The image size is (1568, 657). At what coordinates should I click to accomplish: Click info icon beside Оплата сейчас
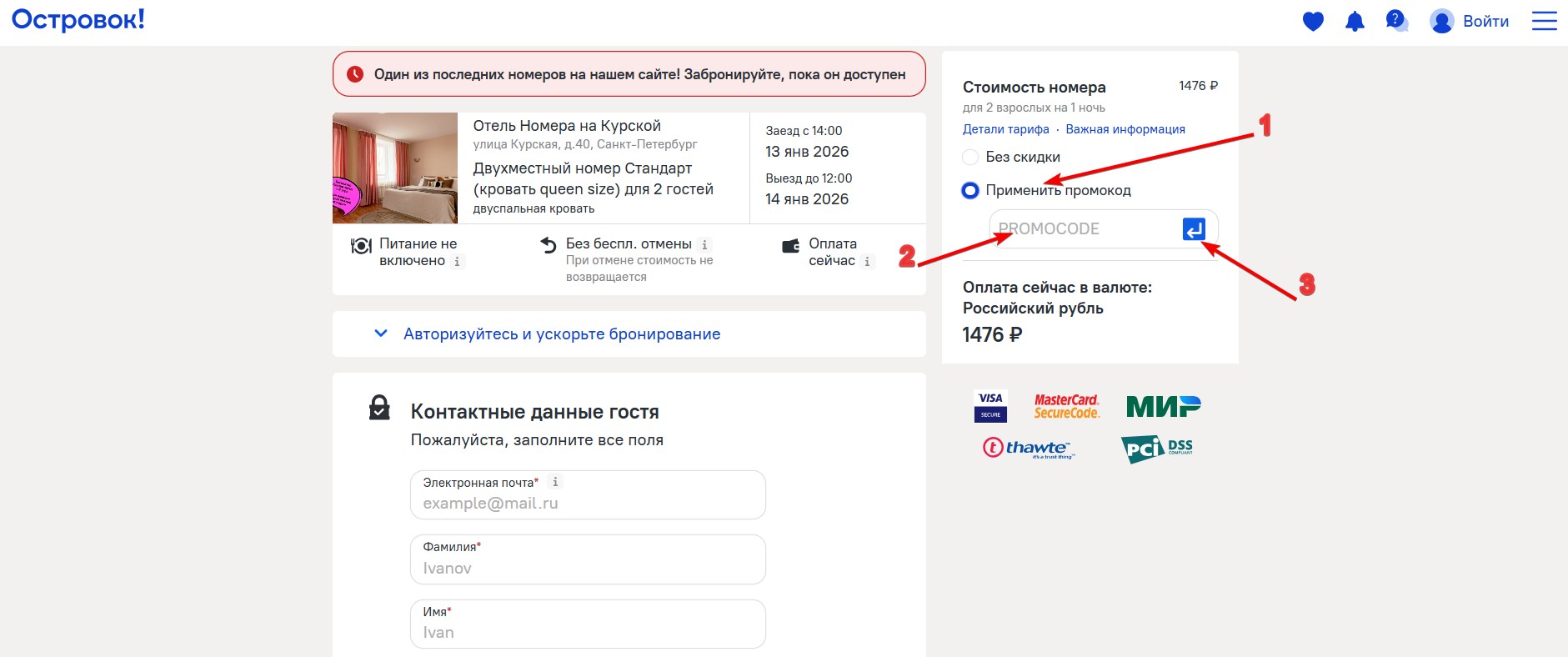coord(867,262)
